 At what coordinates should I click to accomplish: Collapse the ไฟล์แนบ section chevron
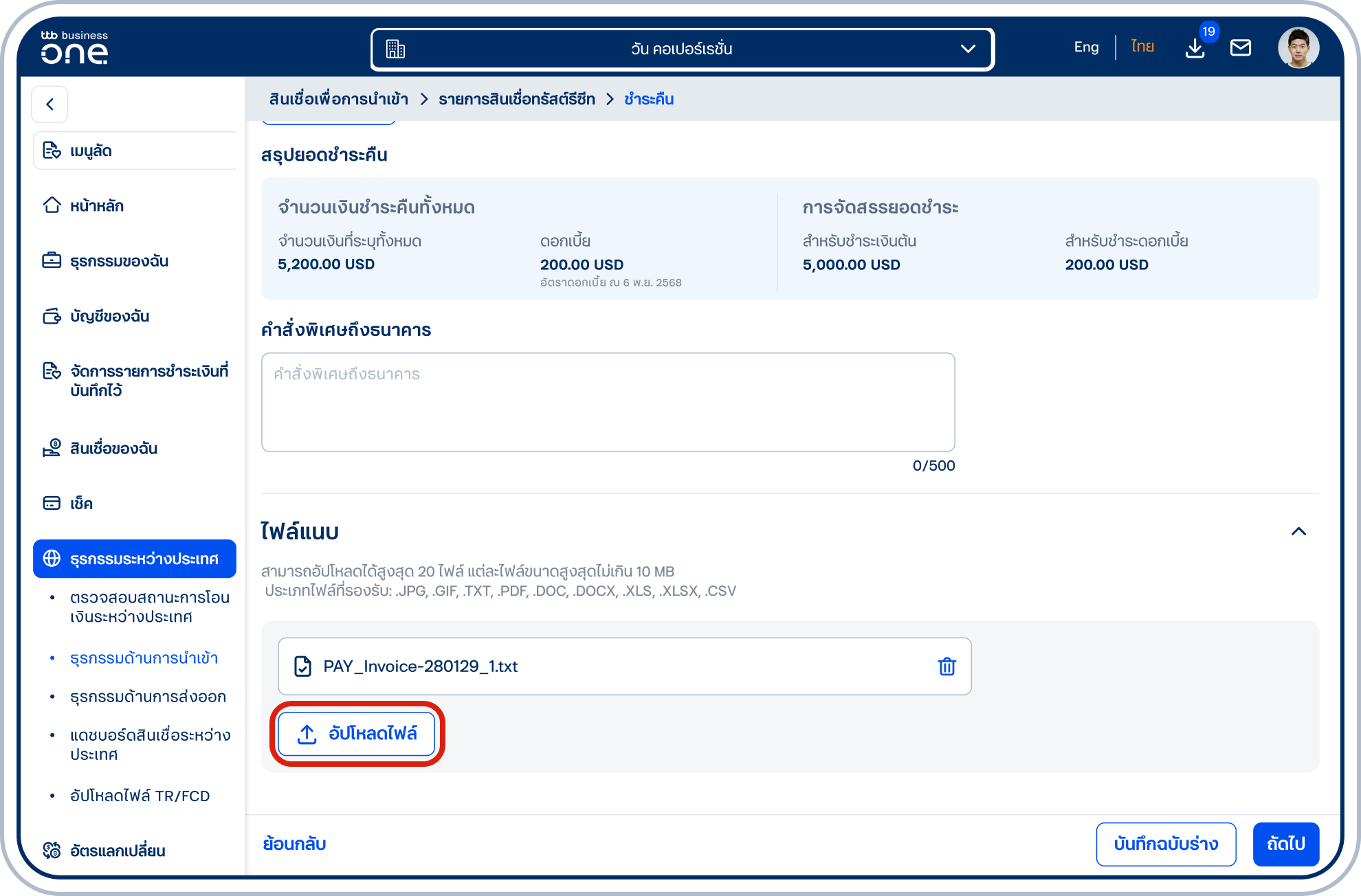(1298, 531)
